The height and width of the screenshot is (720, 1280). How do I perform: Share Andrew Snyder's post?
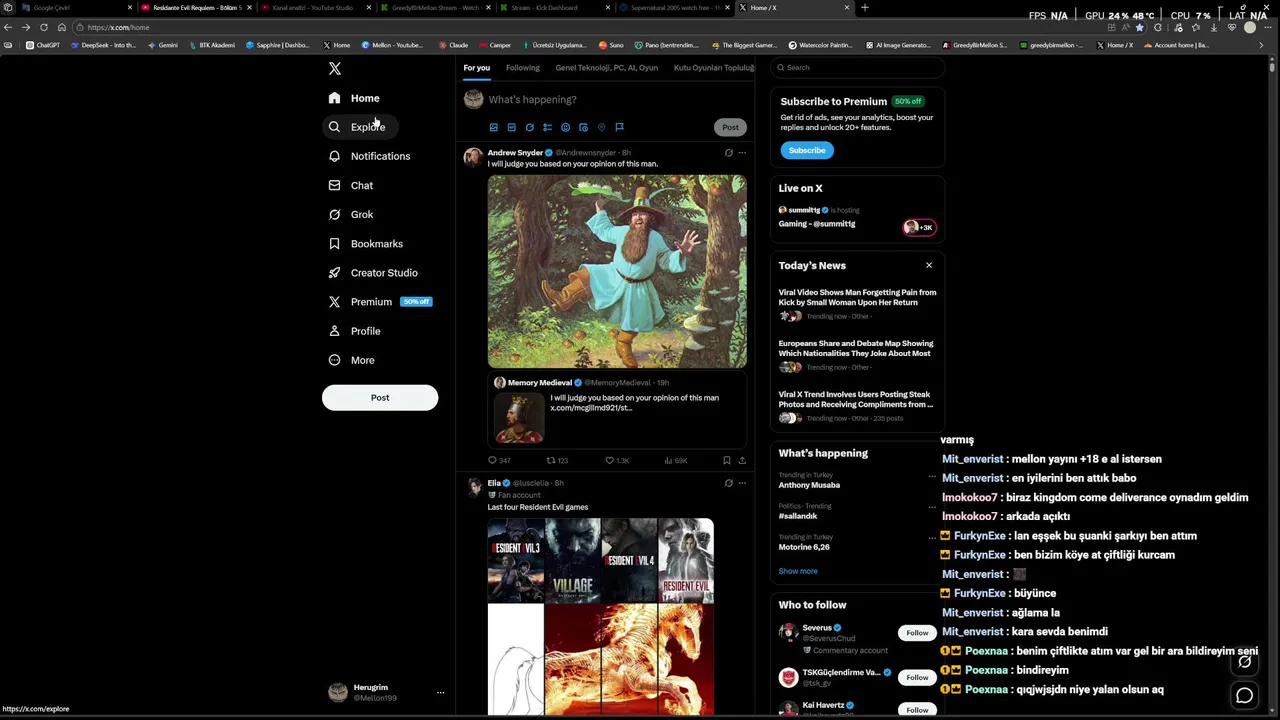[x=742, y=460]
